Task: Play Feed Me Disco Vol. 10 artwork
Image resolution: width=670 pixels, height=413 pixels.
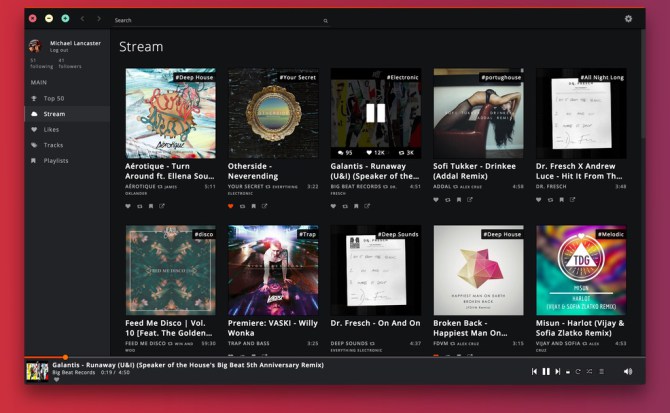Action: 170,270
